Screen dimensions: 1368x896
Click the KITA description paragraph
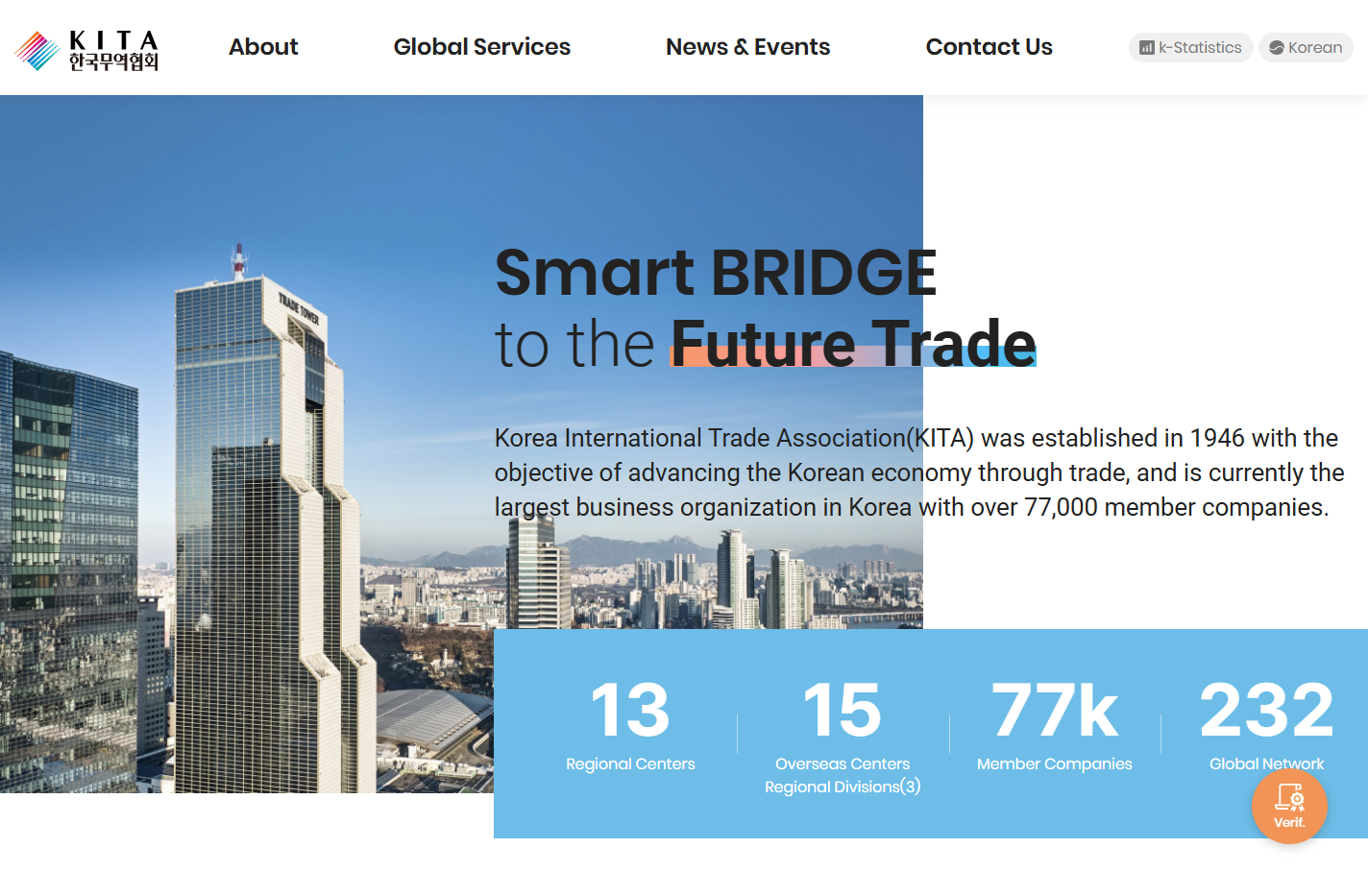tap(919, 472)
